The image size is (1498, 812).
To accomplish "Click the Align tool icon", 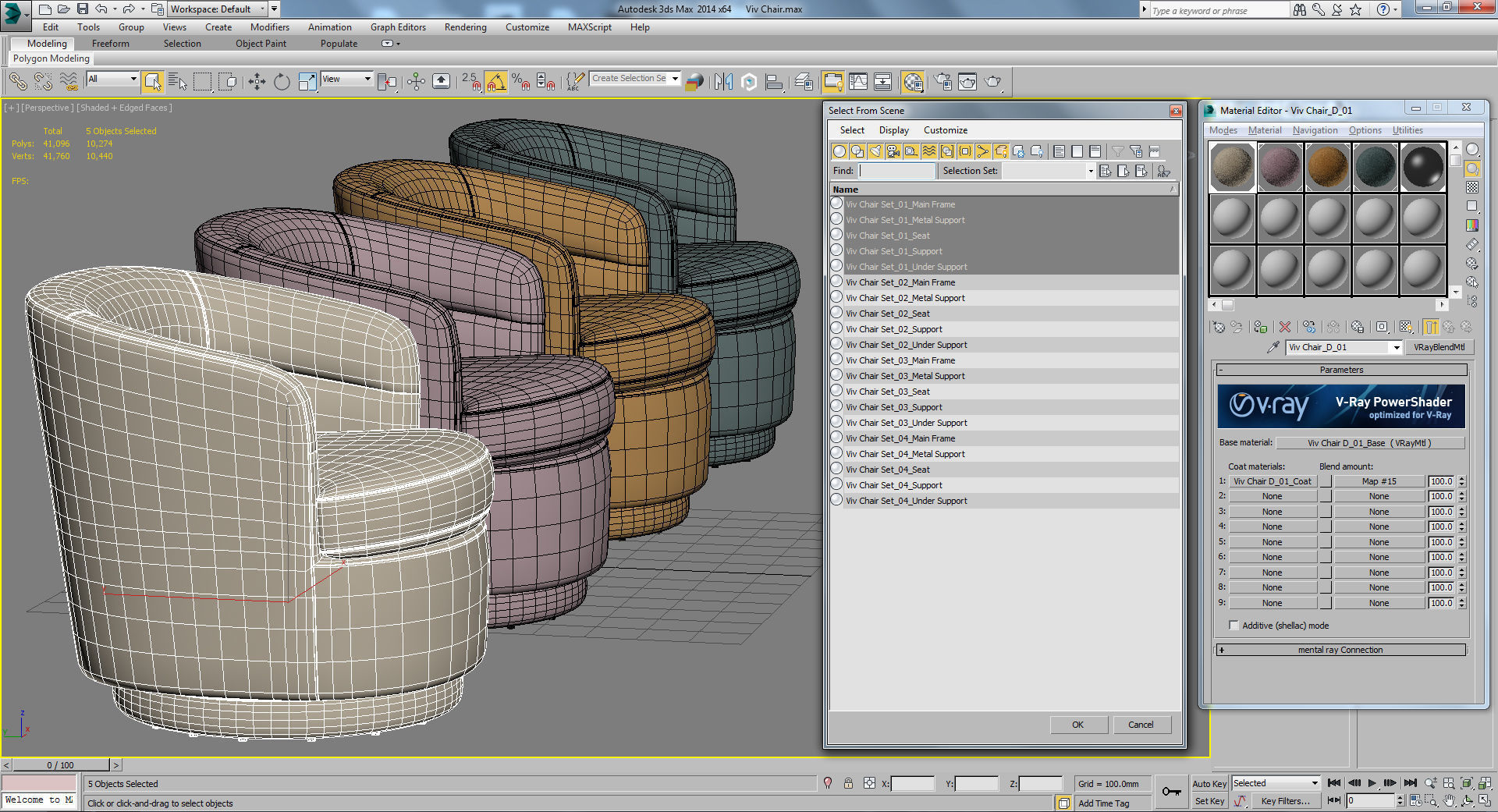I will pyautogui.click(x=775, y=81).
